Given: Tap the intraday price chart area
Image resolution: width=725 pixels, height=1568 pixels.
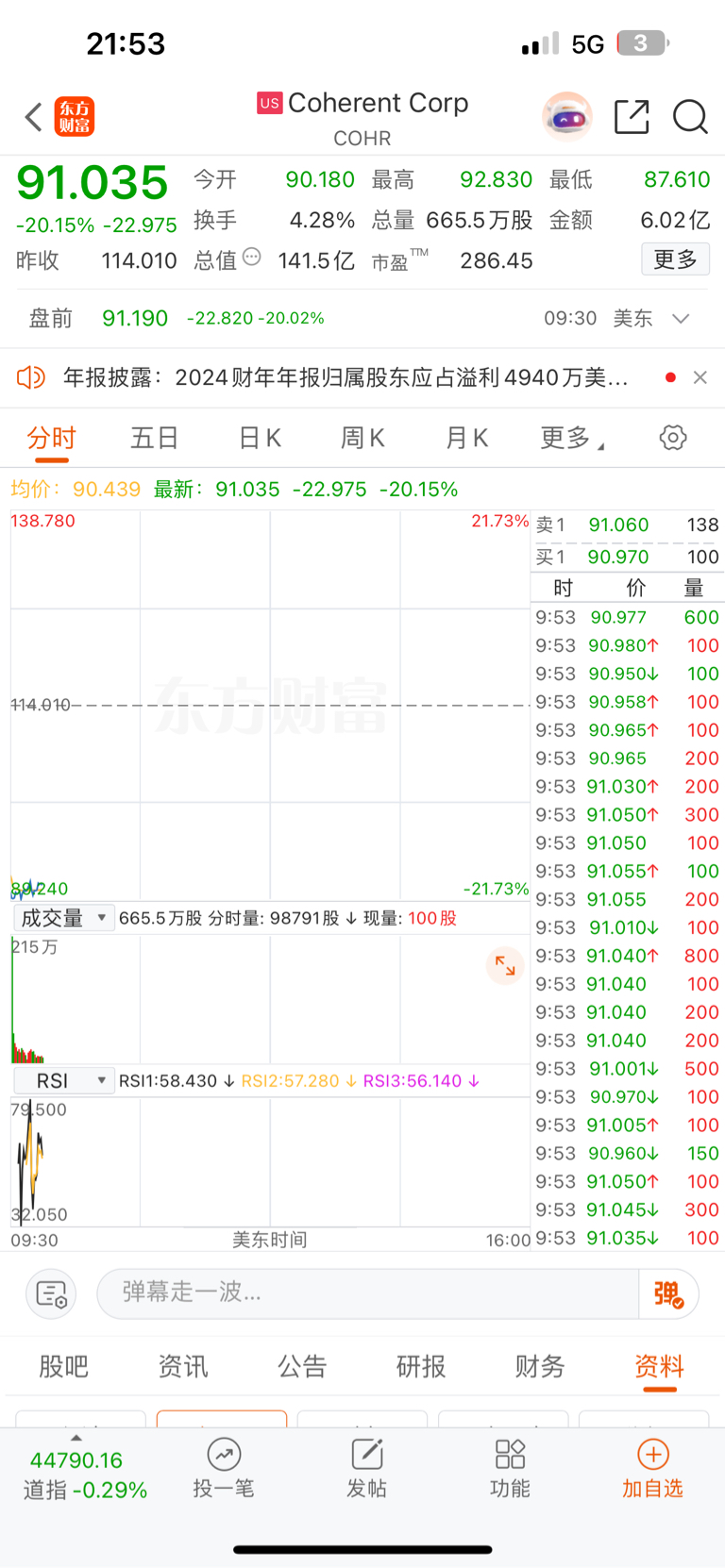Looking at the screenshot, I should point(270,706).
